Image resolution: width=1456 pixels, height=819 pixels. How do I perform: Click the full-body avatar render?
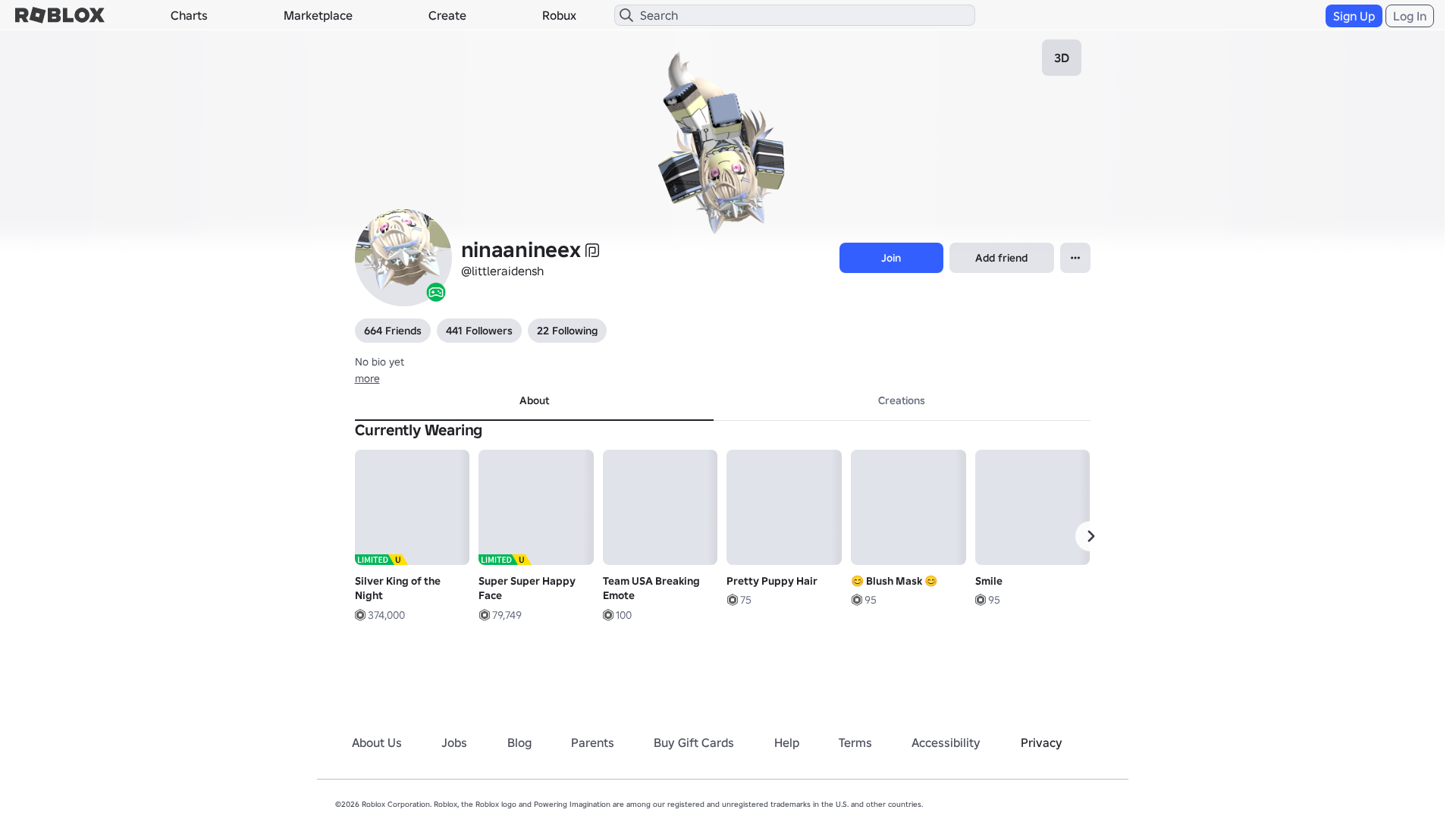[721, 143]
